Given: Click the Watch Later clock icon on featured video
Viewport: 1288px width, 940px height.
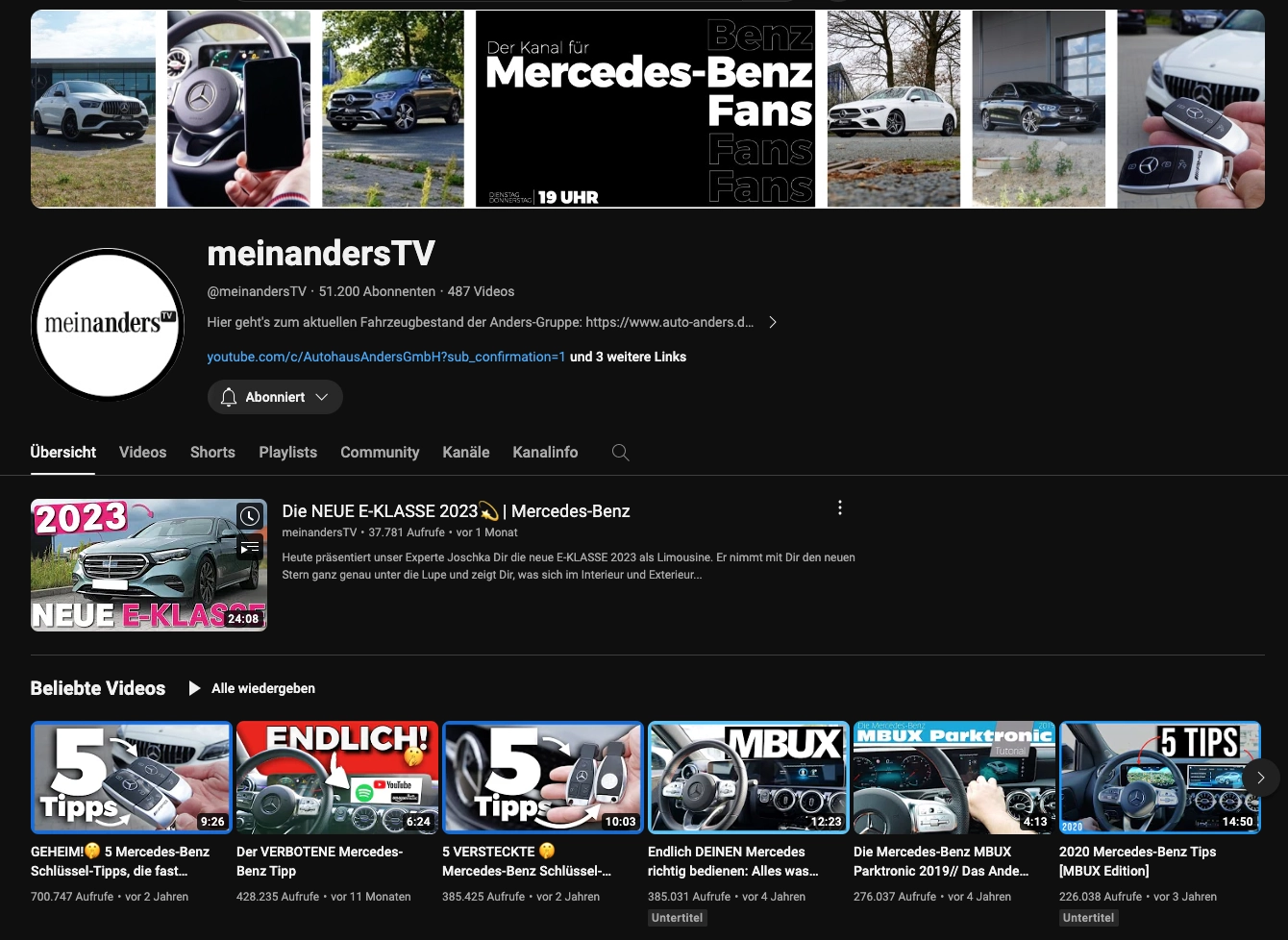Looking at the screenshot, I should pyautogui.click(x=250, y=516).
